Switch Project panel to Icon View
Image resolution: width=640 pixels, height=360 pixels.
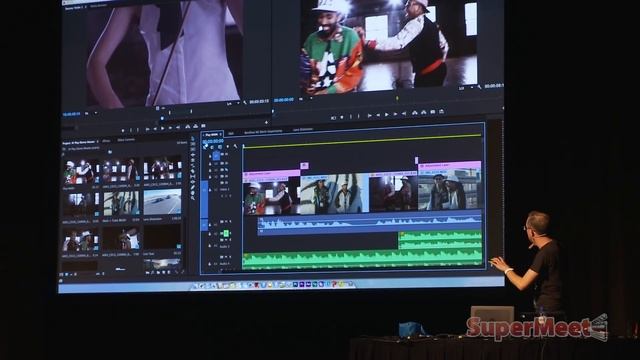tap(68, 275)
